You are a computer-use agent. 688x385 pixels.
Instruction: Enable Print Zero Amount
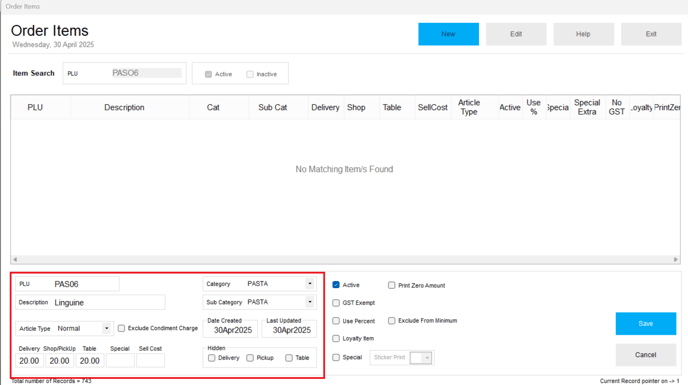click(x=391, y=285)
